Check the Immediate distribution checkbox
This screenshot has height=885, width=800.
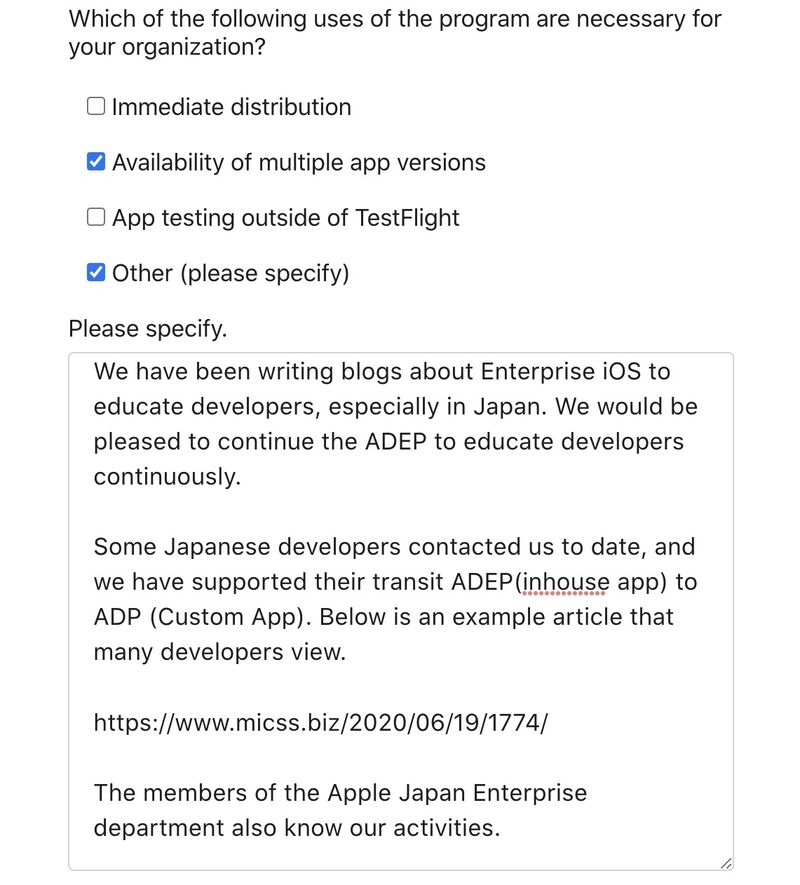point(96,106)
